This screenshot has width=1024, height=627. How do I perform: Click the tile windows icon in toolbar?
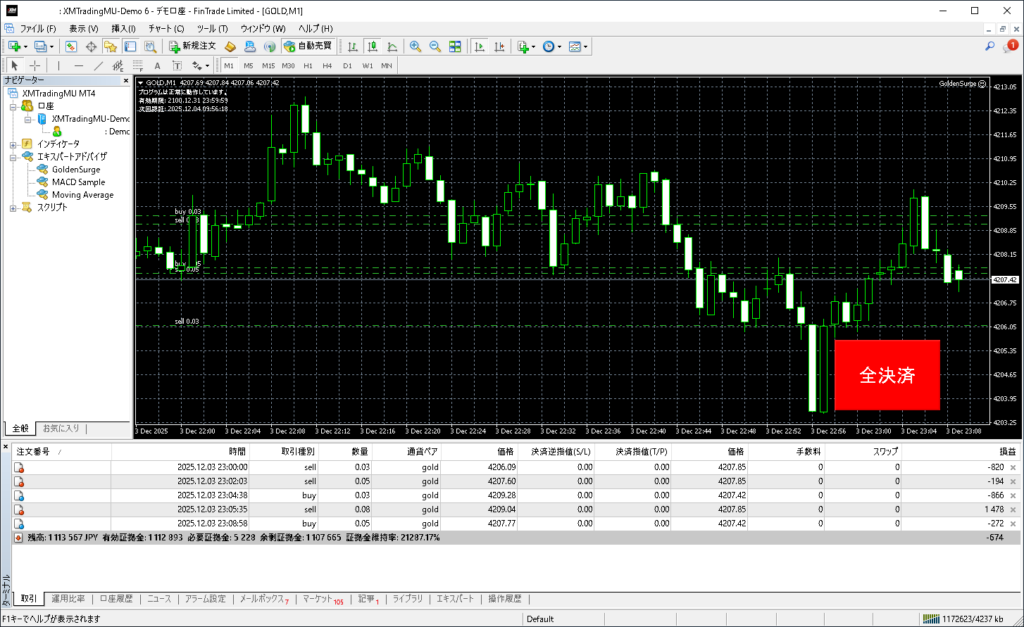[455, 46]
